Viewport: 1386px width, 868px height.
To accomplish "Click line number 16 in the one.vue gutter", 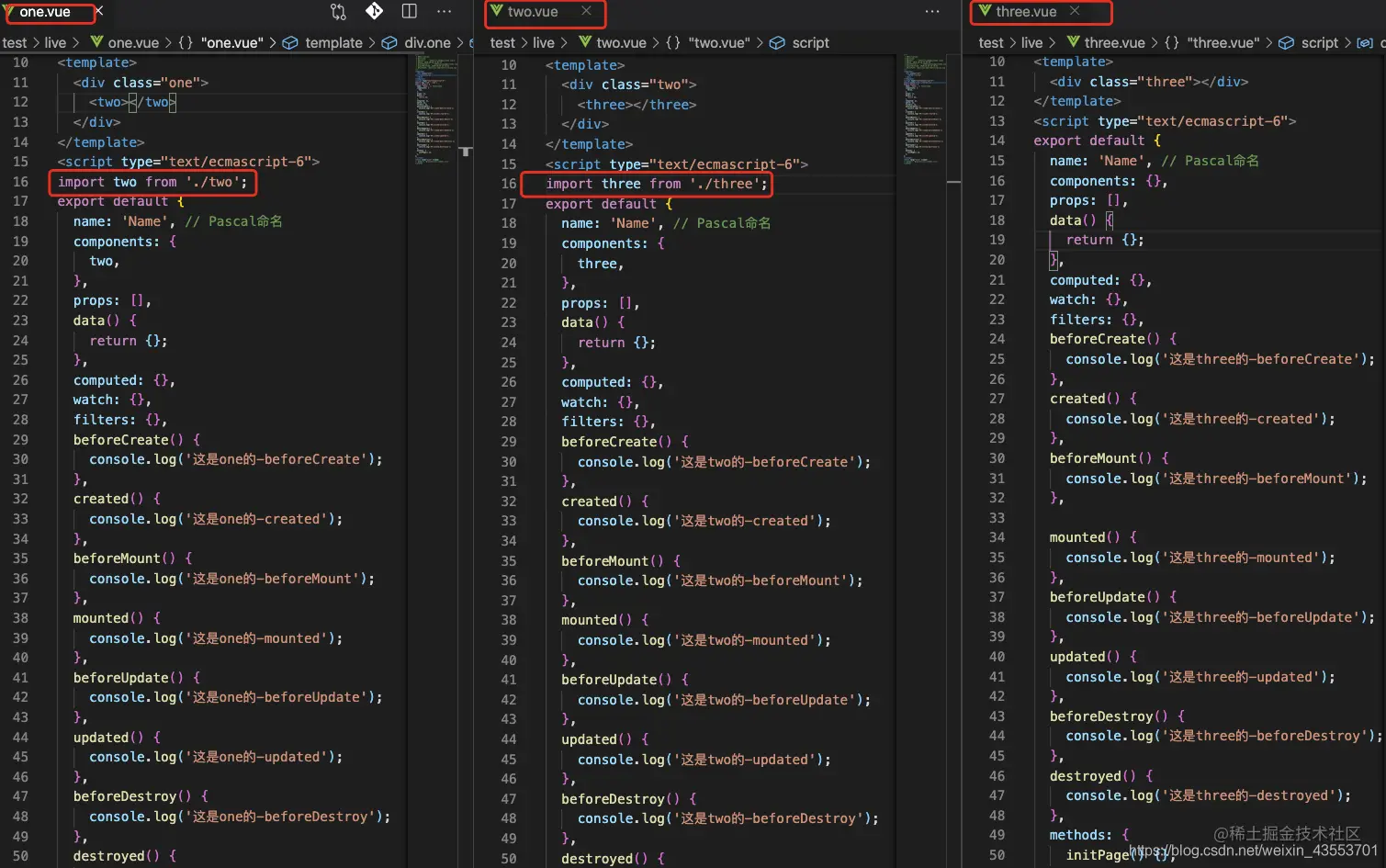I will coord(20,182).
